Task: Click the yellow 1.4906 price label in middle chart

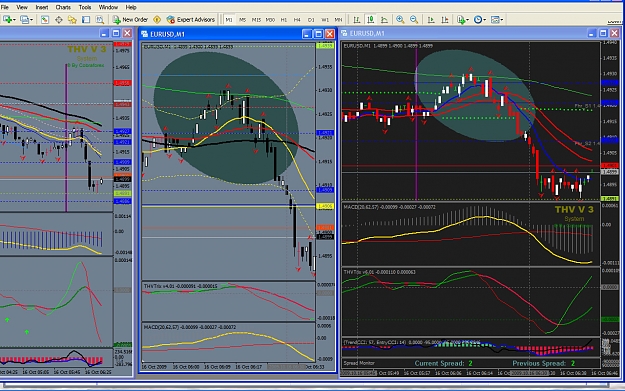Action: click(325, 206)
